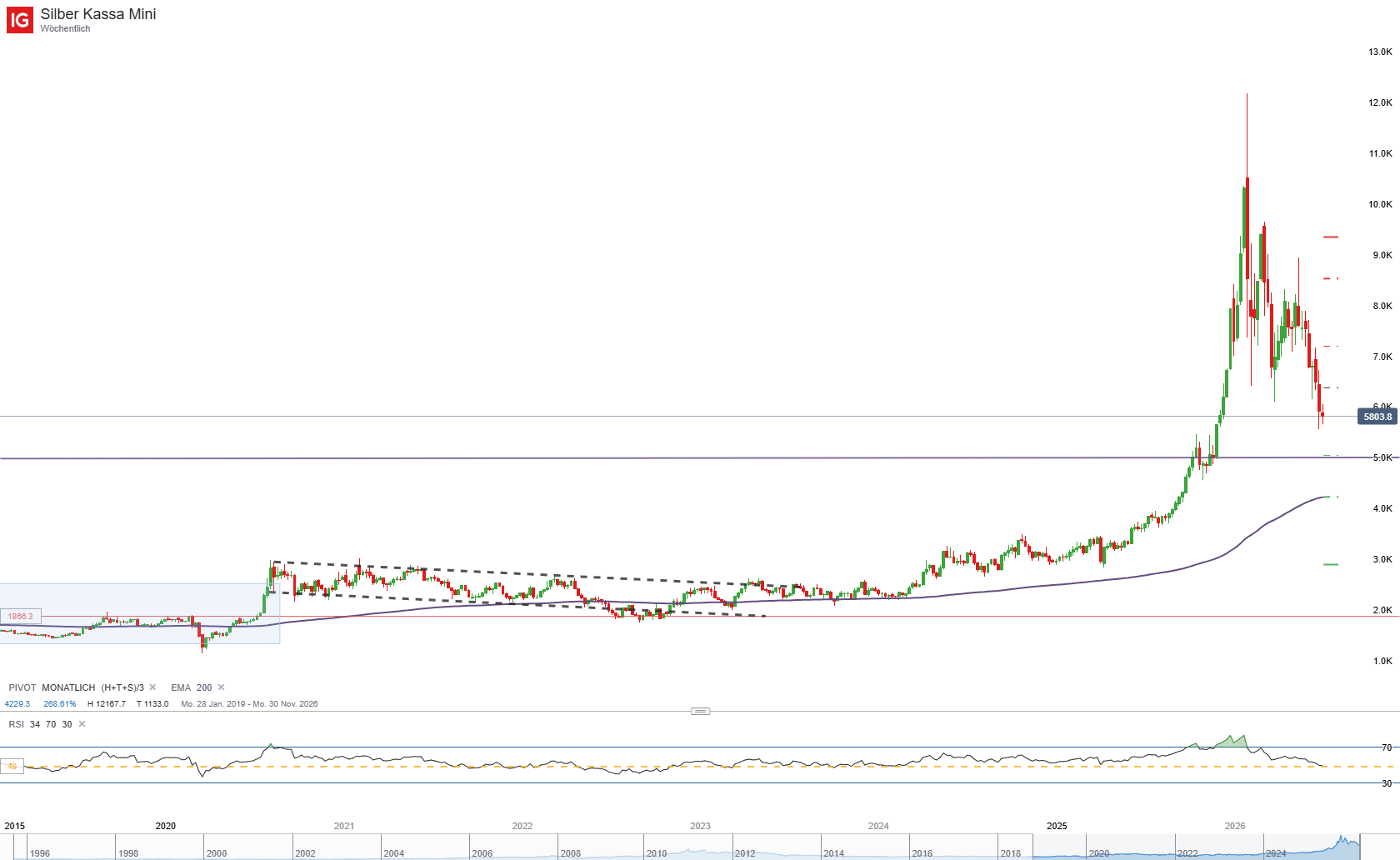The image size is (1400, 860).
Task: Select the 5803.8 current price label
Action: [x=1377, y=417]
